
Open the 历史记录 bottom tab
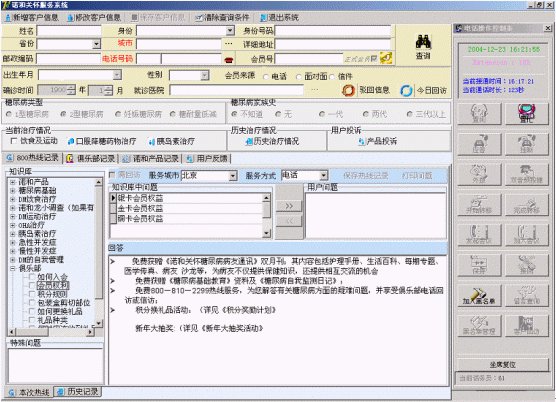click(78, 392)
